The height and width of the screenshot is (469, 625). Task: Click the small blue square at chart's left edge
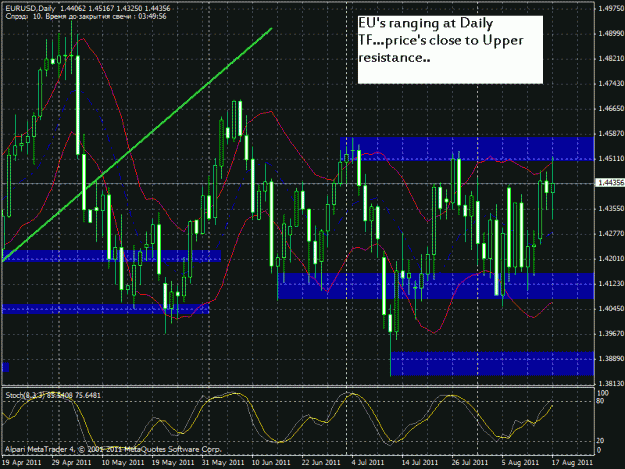click(x=6, y=367)
